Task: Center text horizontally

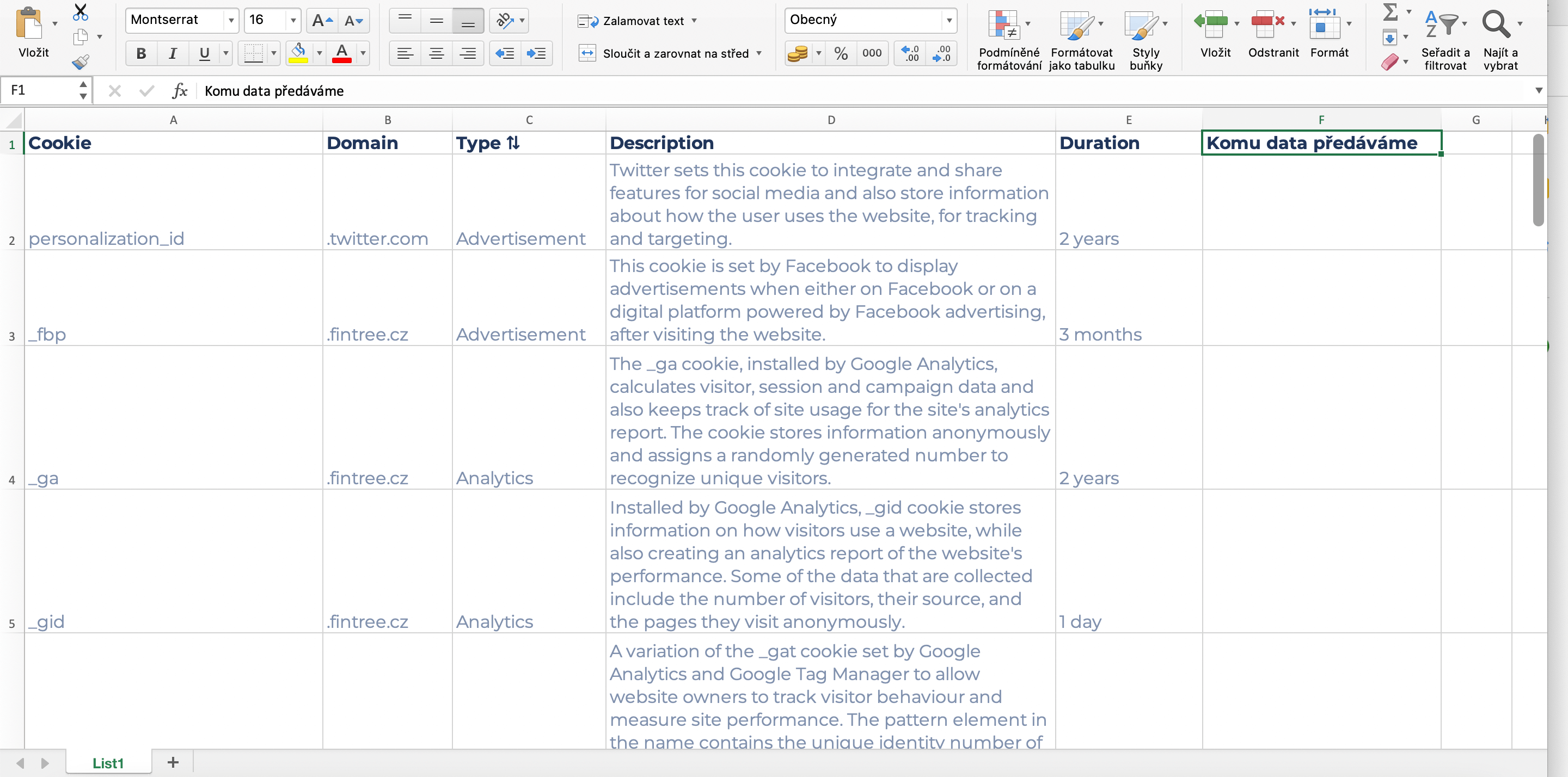Action: (x=437, y=53)
